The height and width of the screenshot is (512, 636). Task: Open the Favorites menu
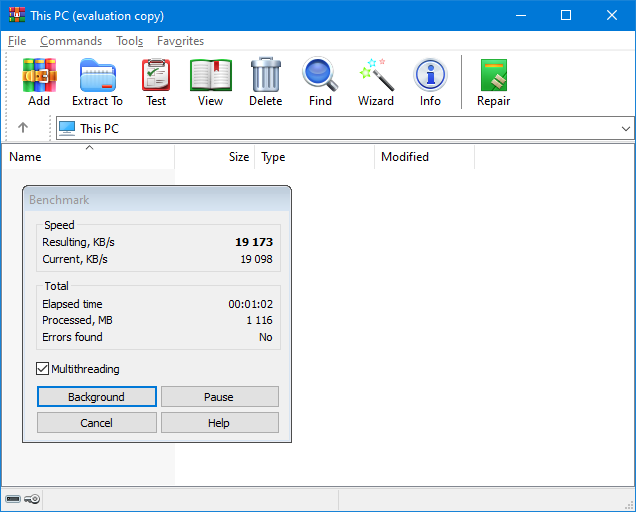click(x=180, y=41)
